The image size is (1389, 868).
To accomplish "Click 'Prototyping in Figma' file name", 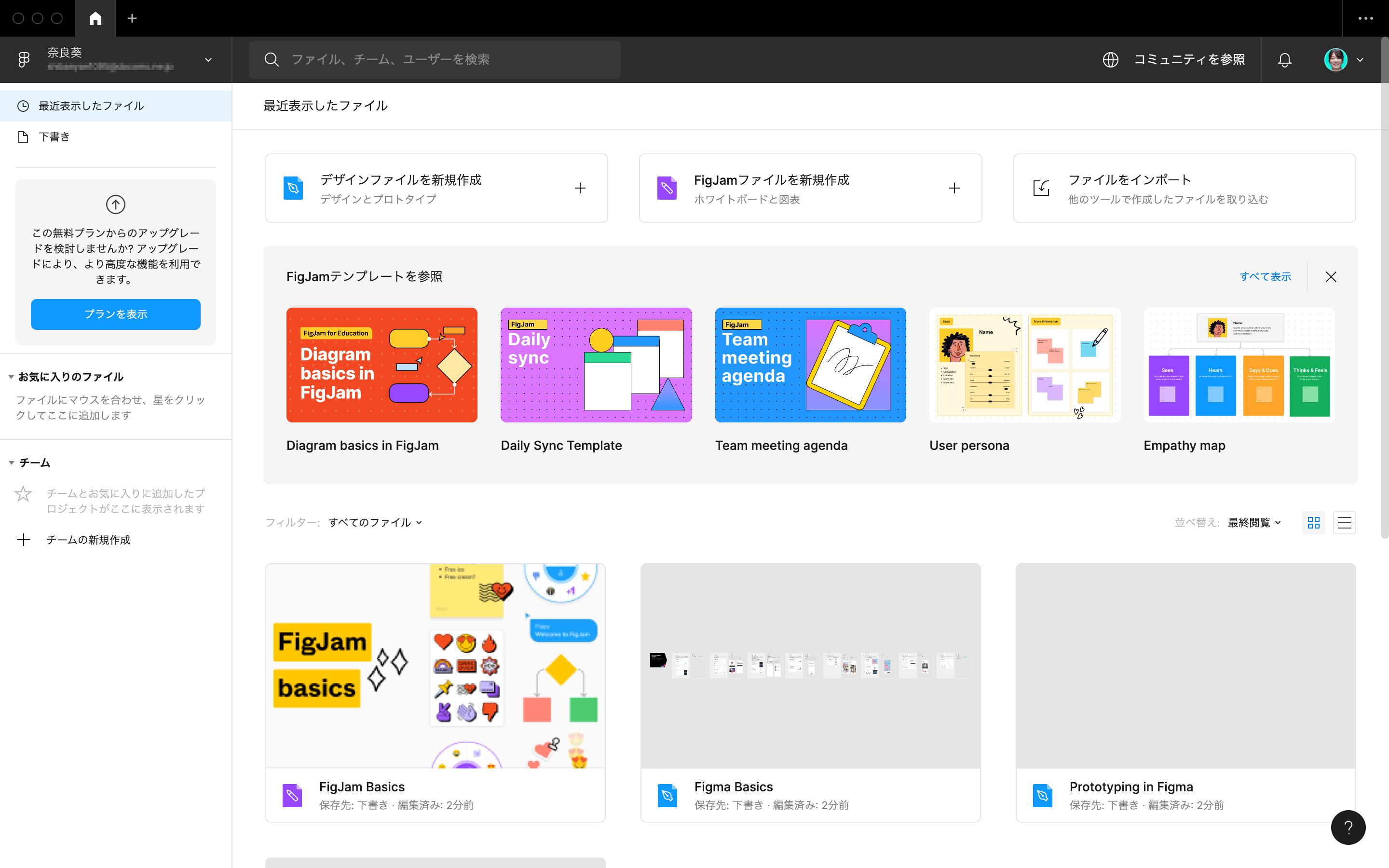I will 1130,787.
